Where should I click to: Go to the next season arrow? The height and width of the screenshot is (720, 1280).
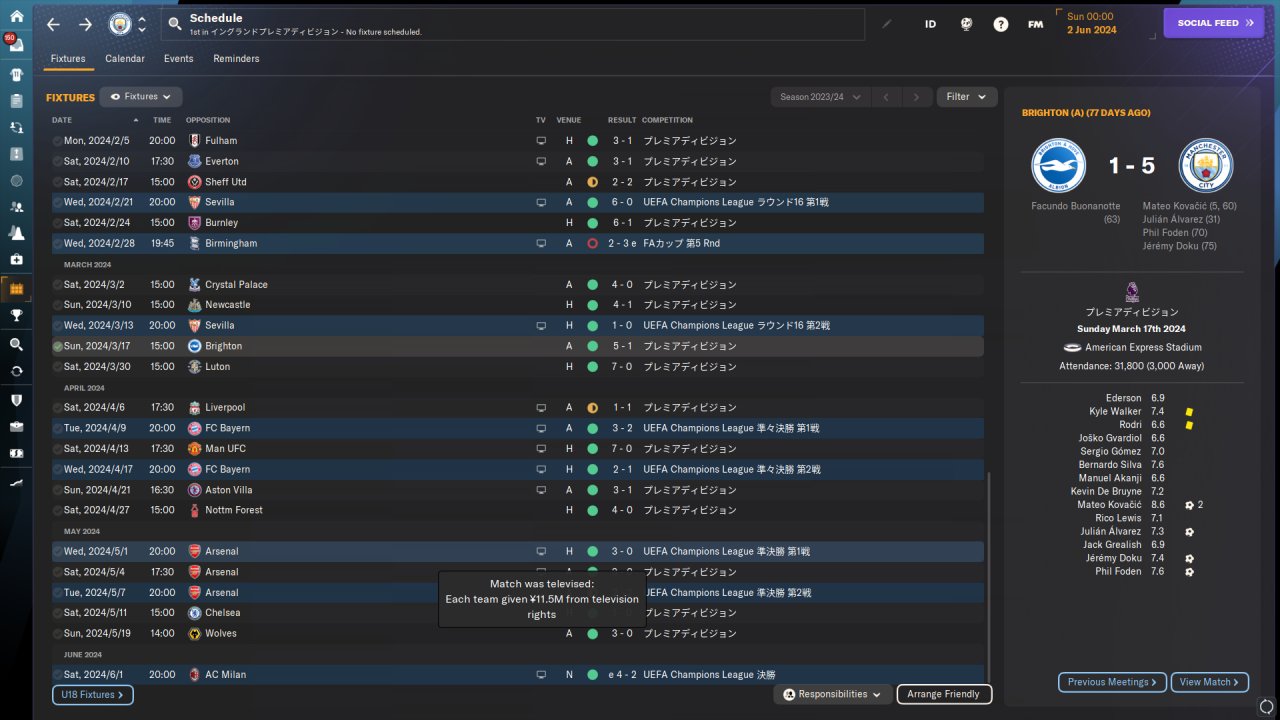pos(915,97)
